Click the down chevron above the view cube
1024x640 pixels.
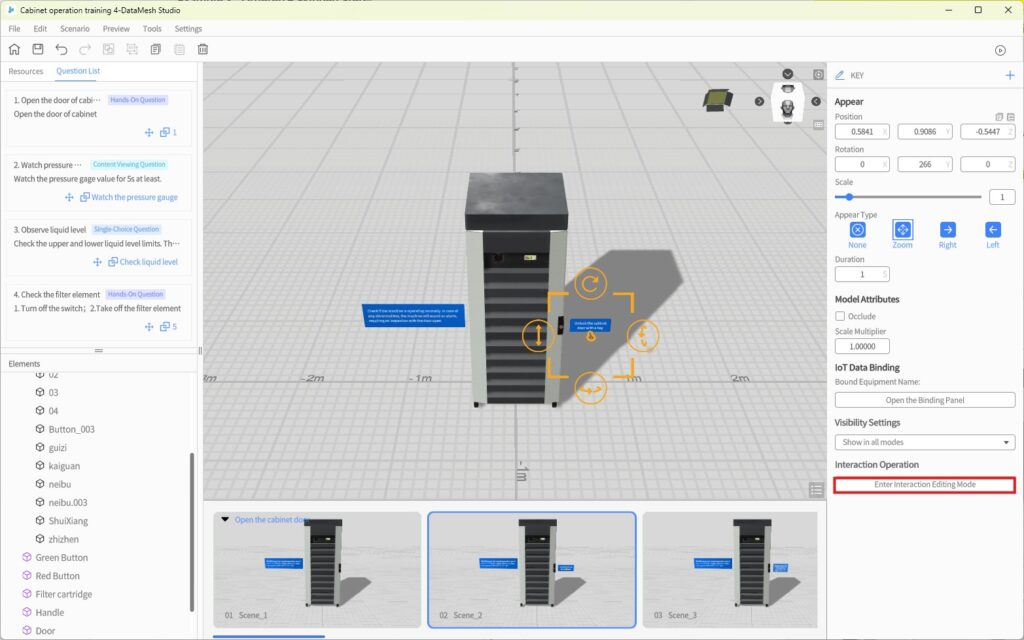click(x=788, y=74)
